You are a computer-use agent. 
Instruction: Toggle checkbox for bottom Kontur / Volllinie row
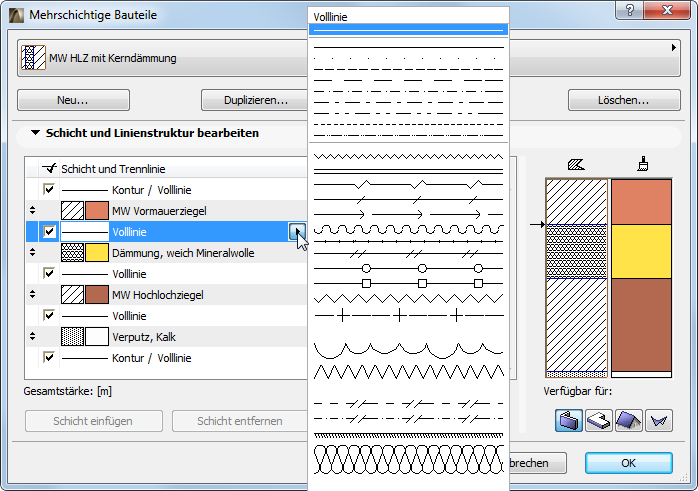coord(49,357)
